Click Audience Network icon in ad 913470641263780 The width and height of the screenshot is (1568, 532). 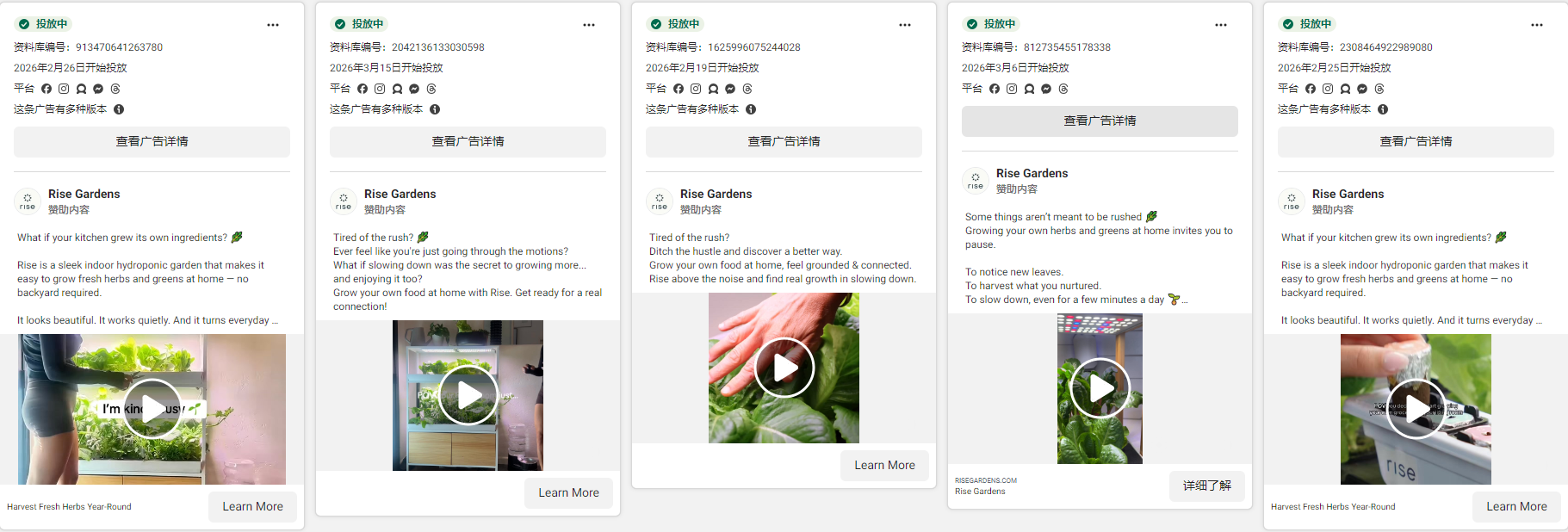[x=81, y=89]
